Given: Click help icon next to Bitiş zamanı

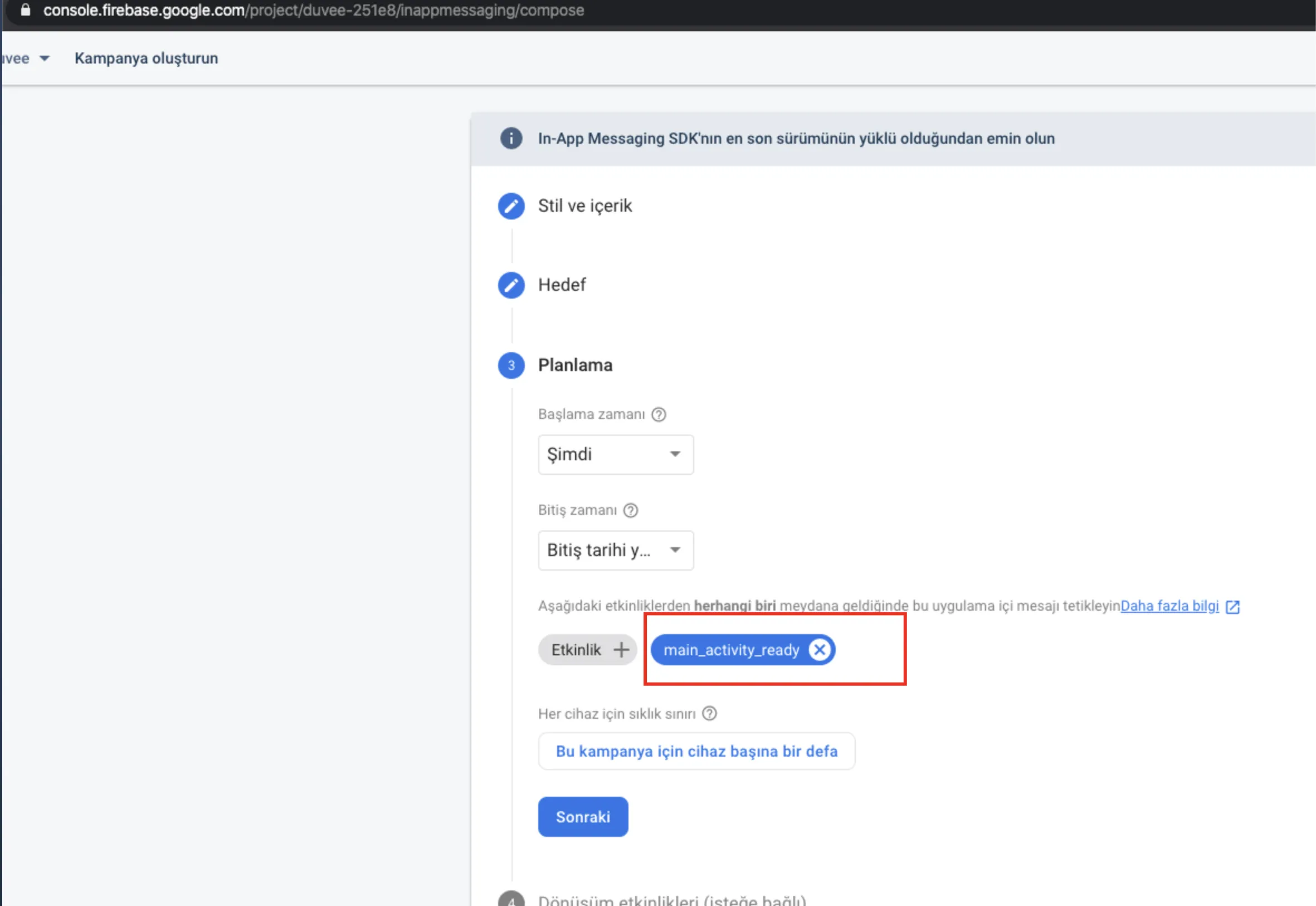Looking at the screenshot, I should click(x=631, y=510).
